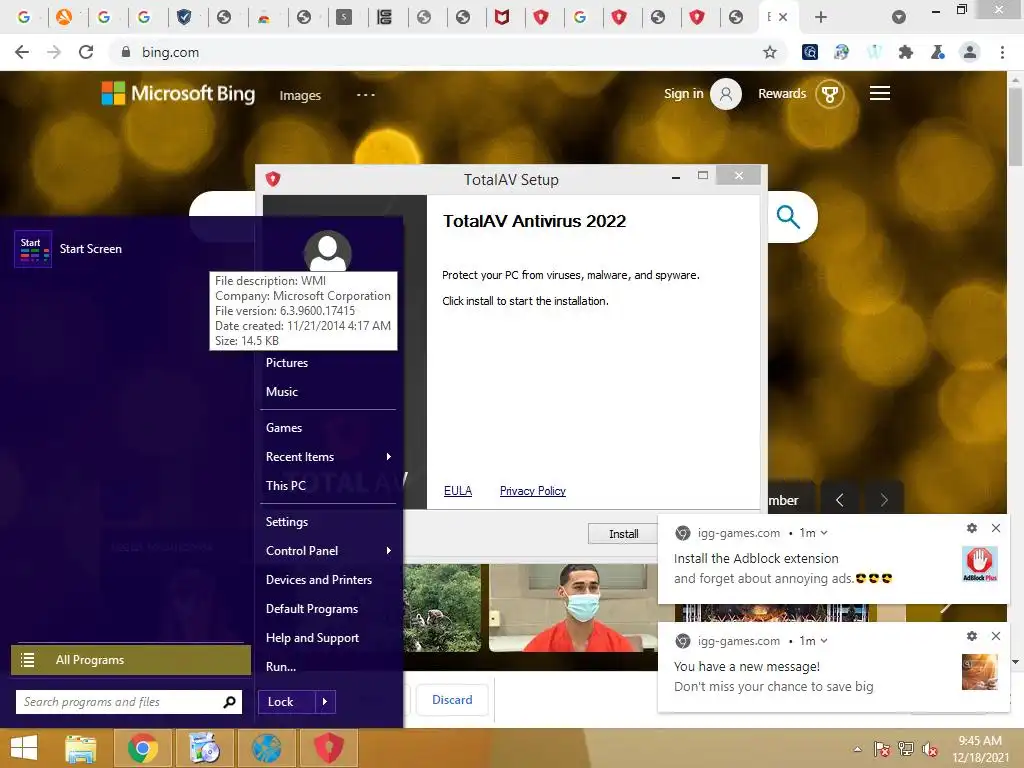Show All Programs in Start menu
Image resolution: width=1024 pixels, height=768 pixels.
coord(131,660)
